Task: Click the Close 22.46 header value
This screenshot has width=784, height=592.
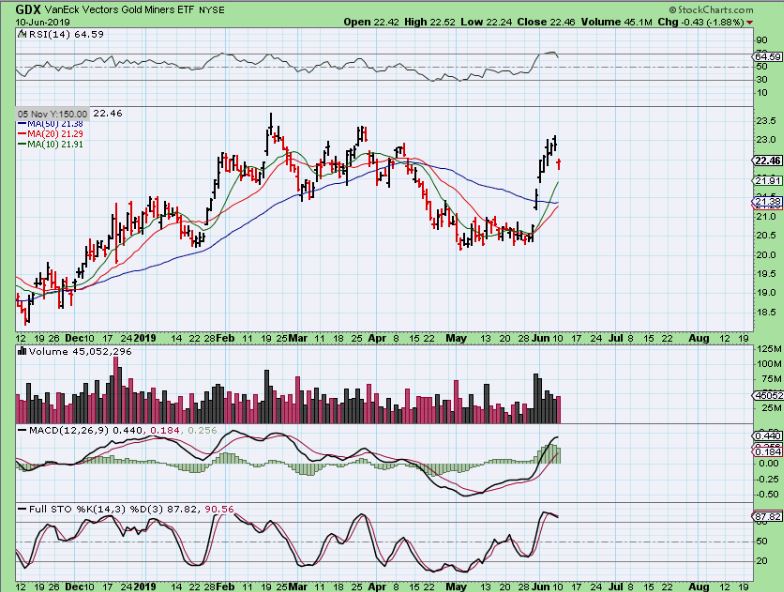Action: click(546, 22)
